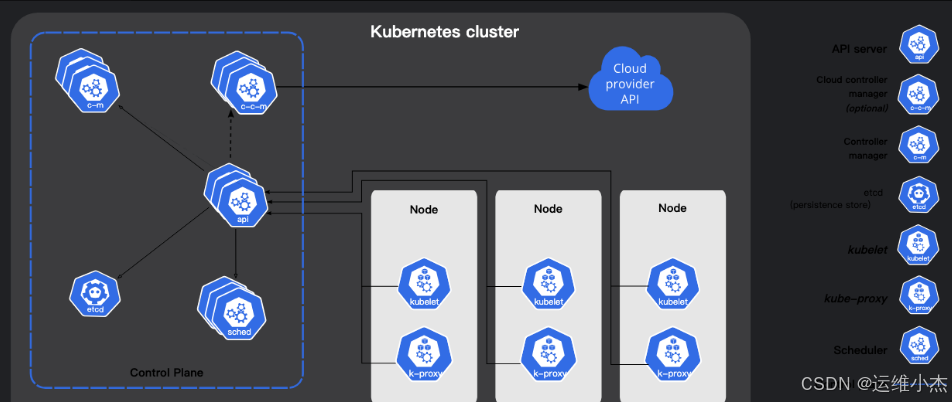Viewport: 952px width, 402px height.
Task: Click the 'Kubernetes cluster' title text
Action: [x=444, y=32]
